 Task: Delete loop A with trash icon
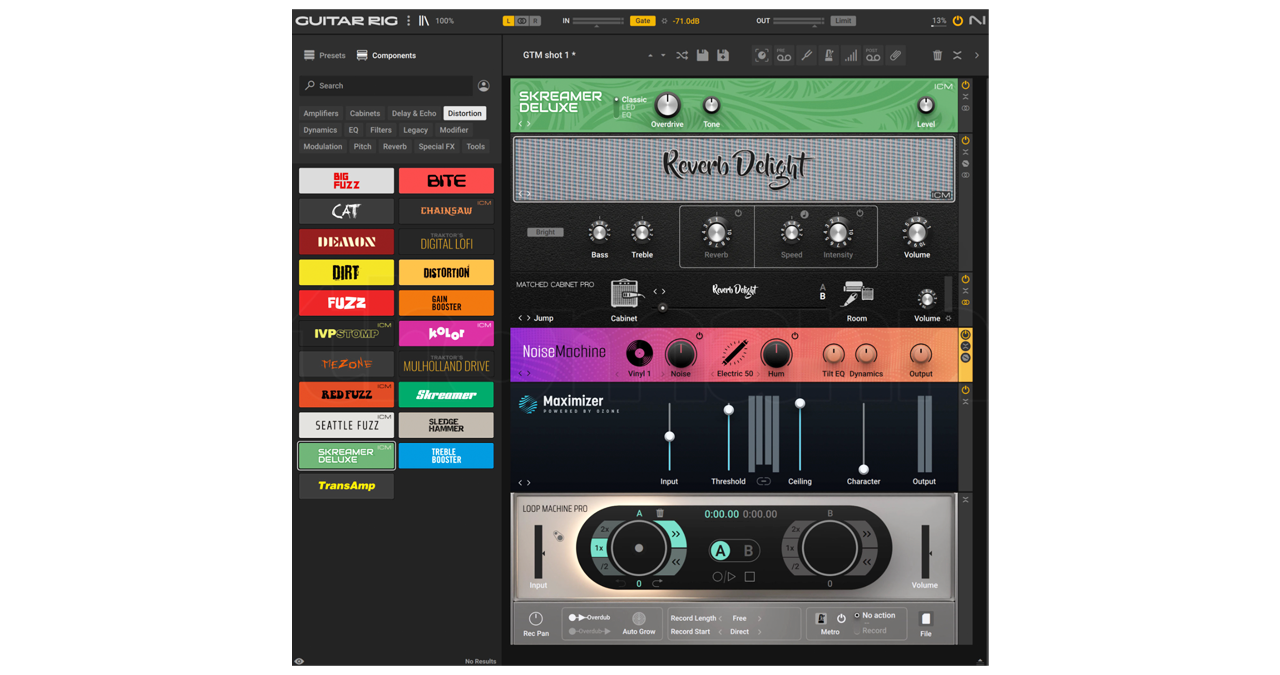pyautogui.click(x=660, y=514)
